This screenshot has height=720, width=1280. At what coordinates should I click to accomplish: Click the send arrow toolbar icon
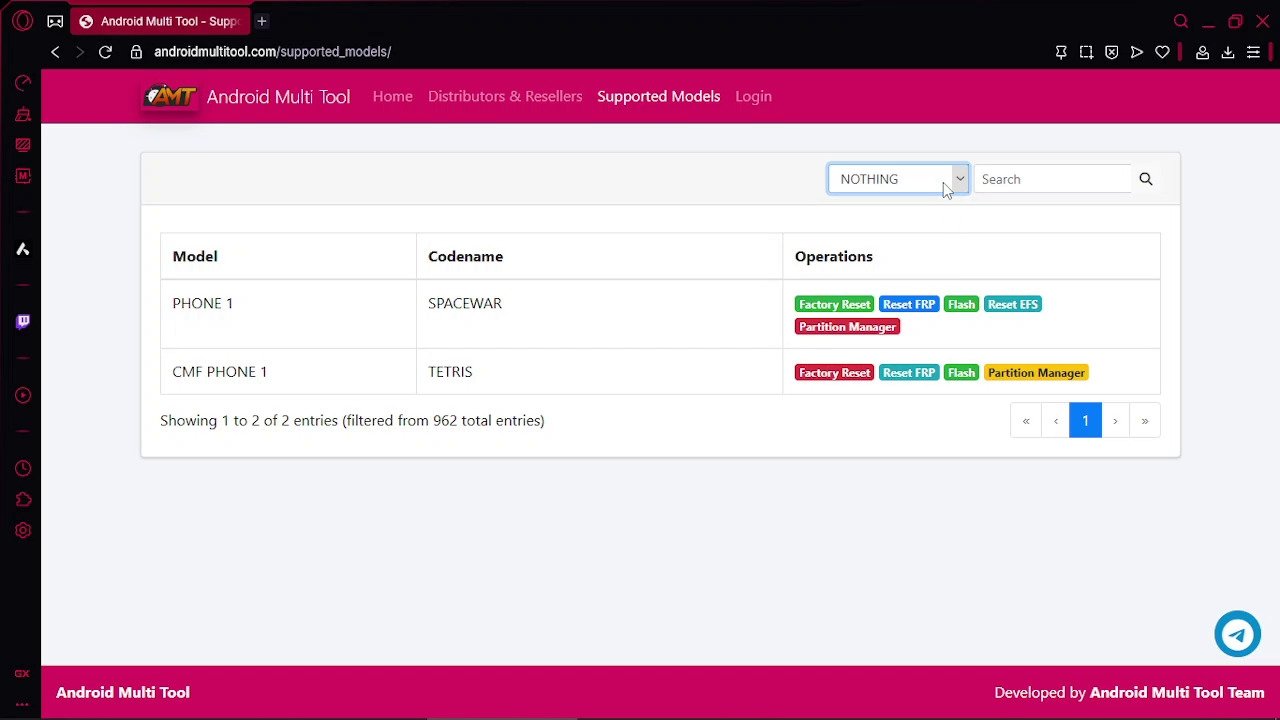click(1137, 52)
